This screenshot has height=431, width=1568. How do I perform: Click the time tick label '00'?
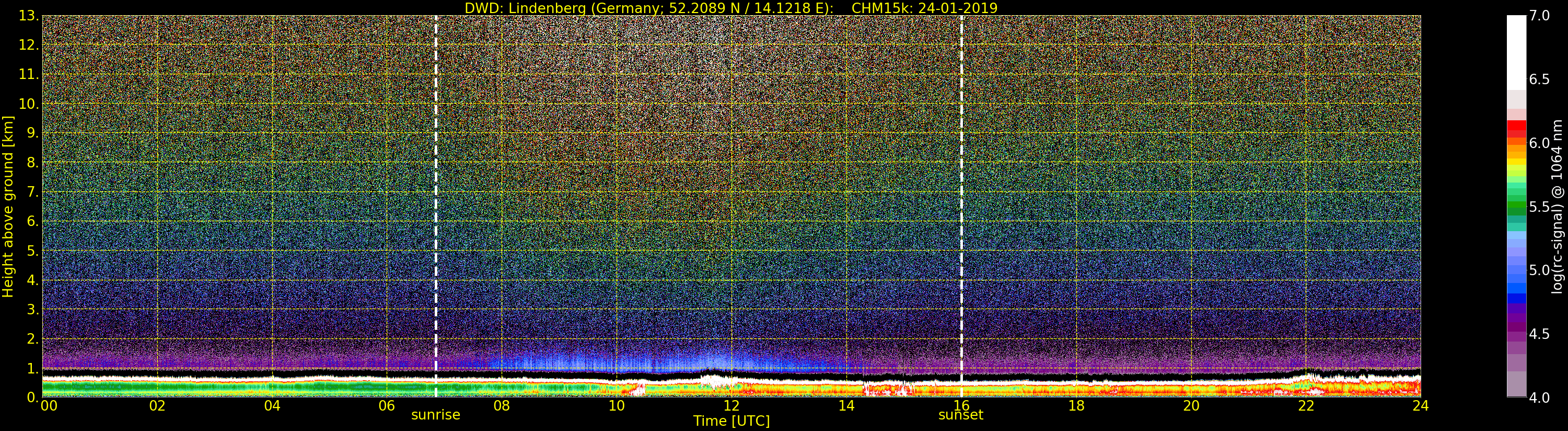(x=49, y=406)
